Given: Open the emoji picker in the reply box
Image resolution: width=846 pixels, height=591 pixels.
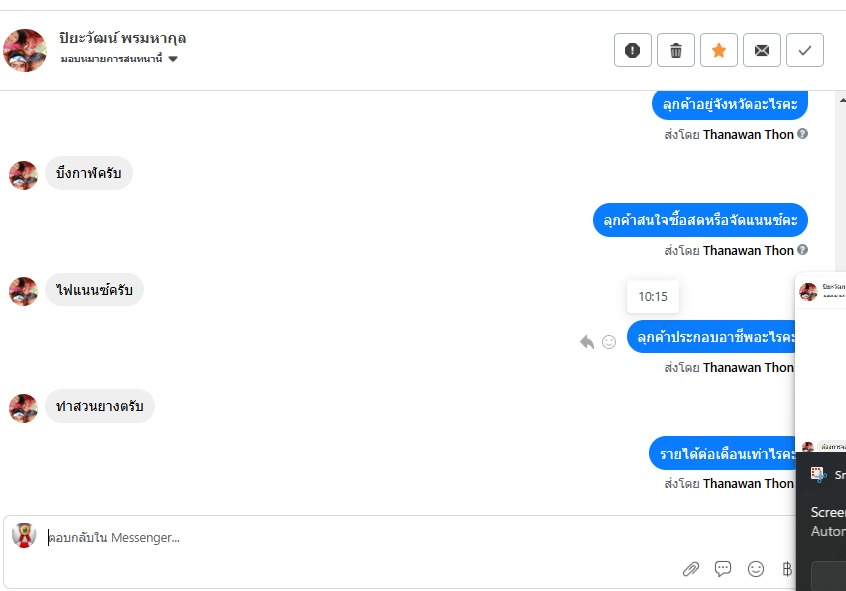Looking at the screenshot, I should point(756,569).
